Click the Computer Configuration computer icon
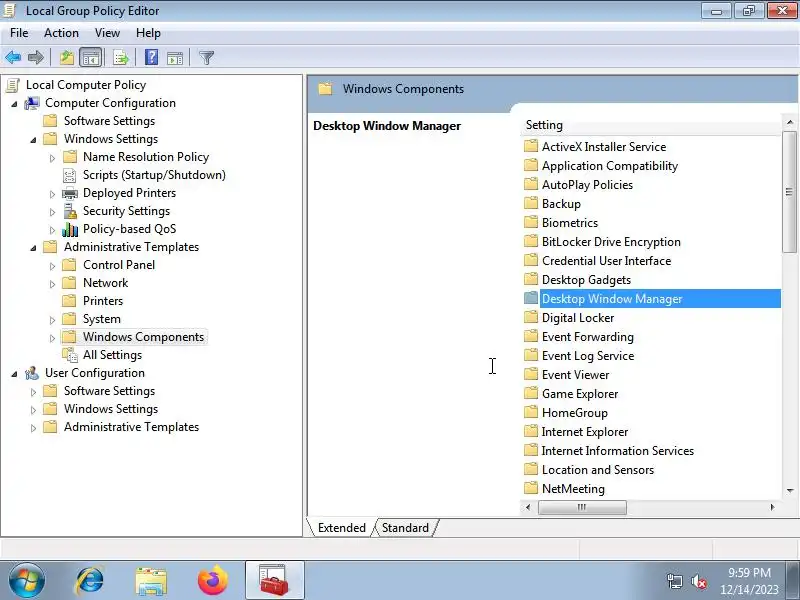Screen dimensions: 800x600 point(32,103)
